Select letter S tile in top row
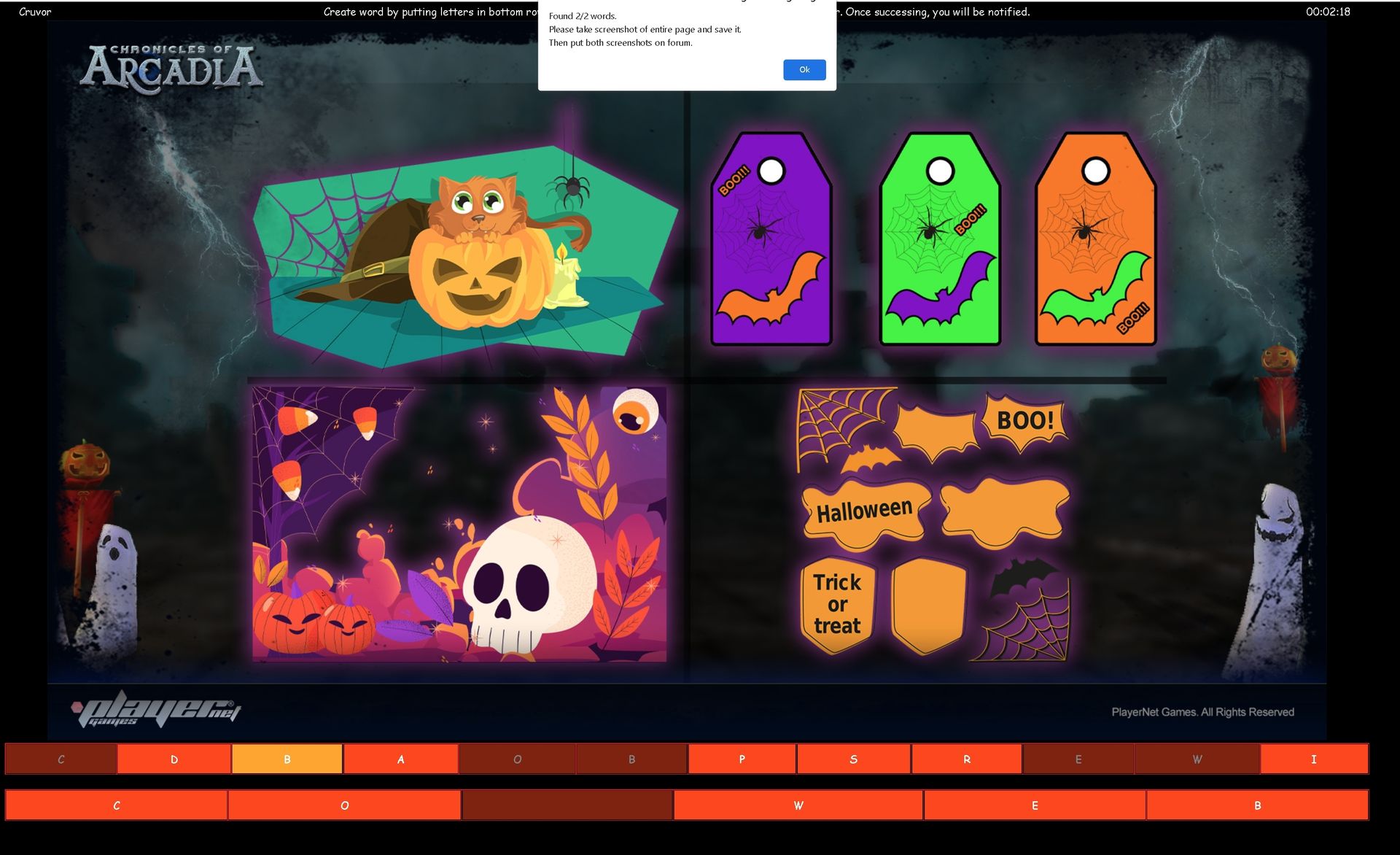Image resolution: width=1400 pixels, height=855 pixels. coord(853,759)
